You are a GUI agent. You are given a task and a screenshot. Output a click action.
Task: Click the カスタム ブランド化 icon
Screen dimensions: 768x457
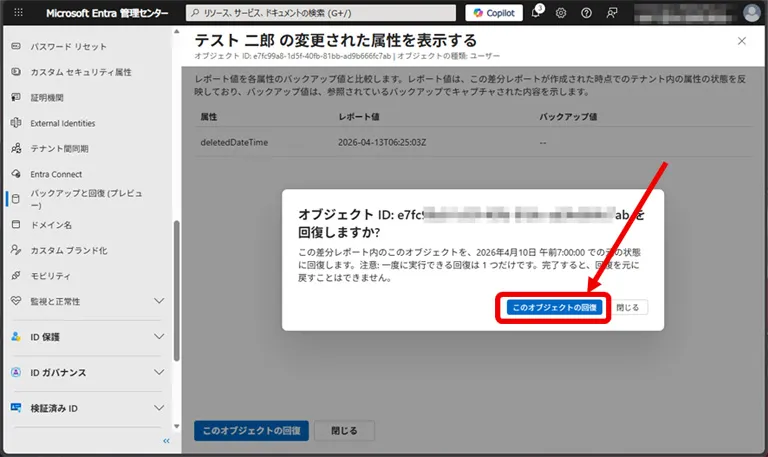tap(16, 250)
